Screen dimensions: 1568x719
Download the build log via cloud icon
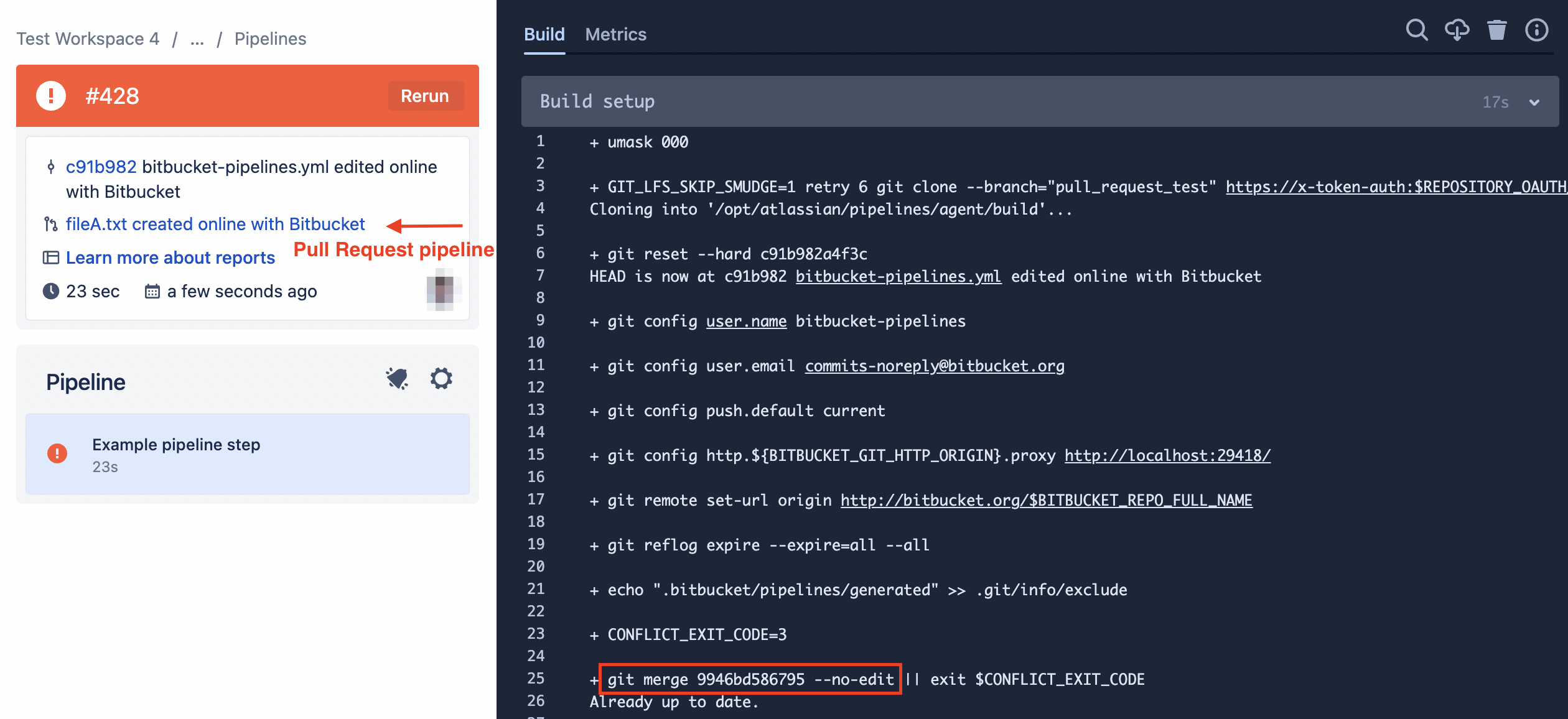click(x=1457, y=30)
